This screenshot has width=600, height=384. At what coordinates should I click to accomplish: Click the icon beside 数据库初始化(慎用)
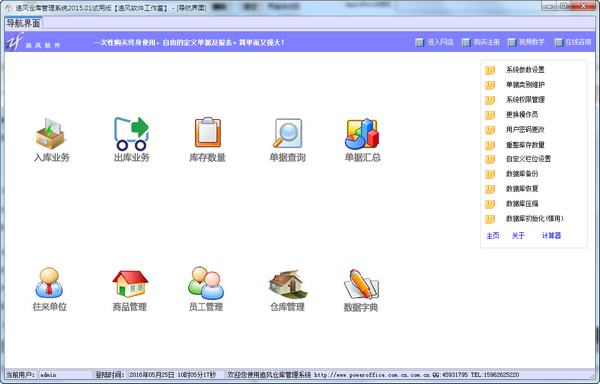490,219
